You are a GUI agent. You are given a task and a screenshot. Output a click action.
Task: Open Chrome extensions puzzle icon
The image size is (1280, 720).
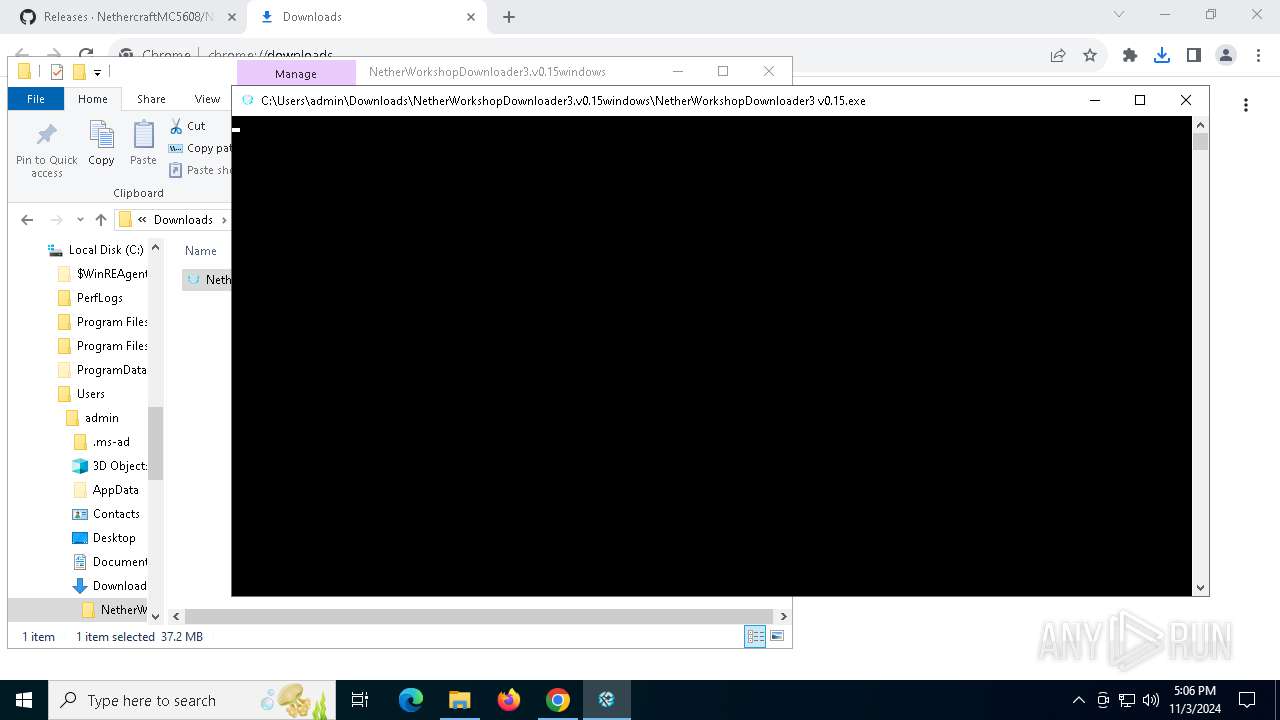(1130, 55)
